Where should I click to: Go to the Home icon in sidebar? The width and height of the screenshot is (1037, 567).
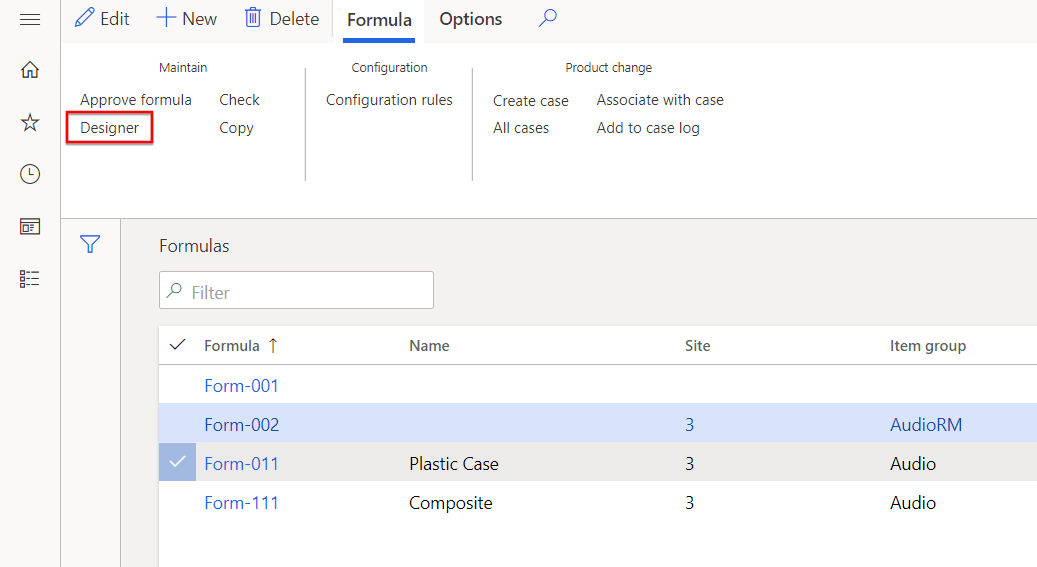click(30, 69)
